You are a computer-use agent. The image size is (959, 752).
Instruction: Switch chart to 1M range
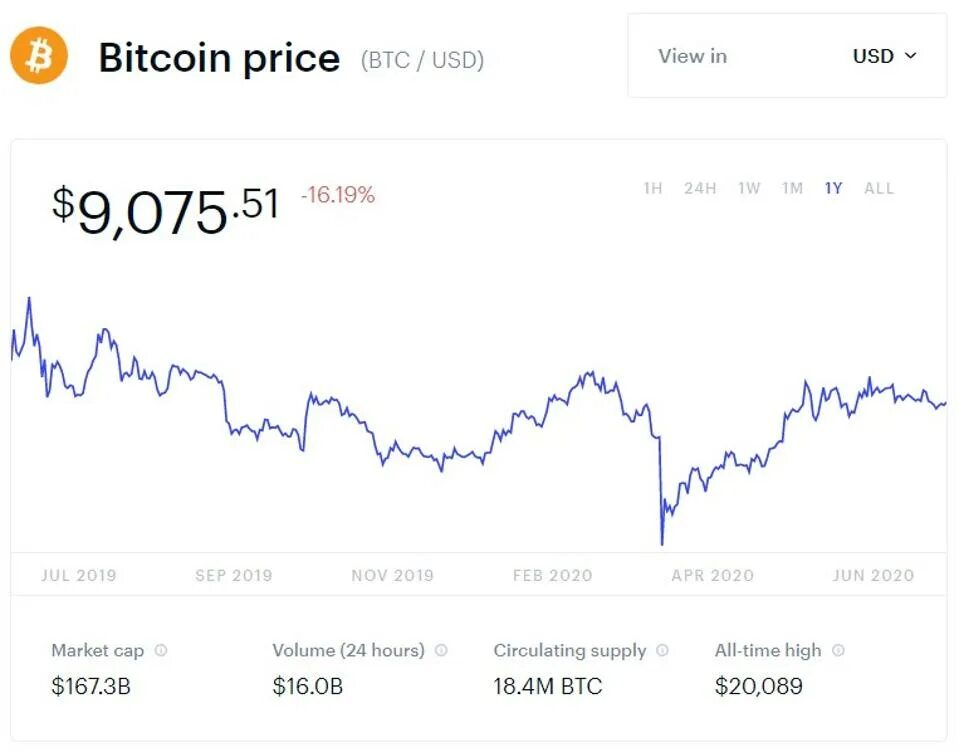click(792, 188)
